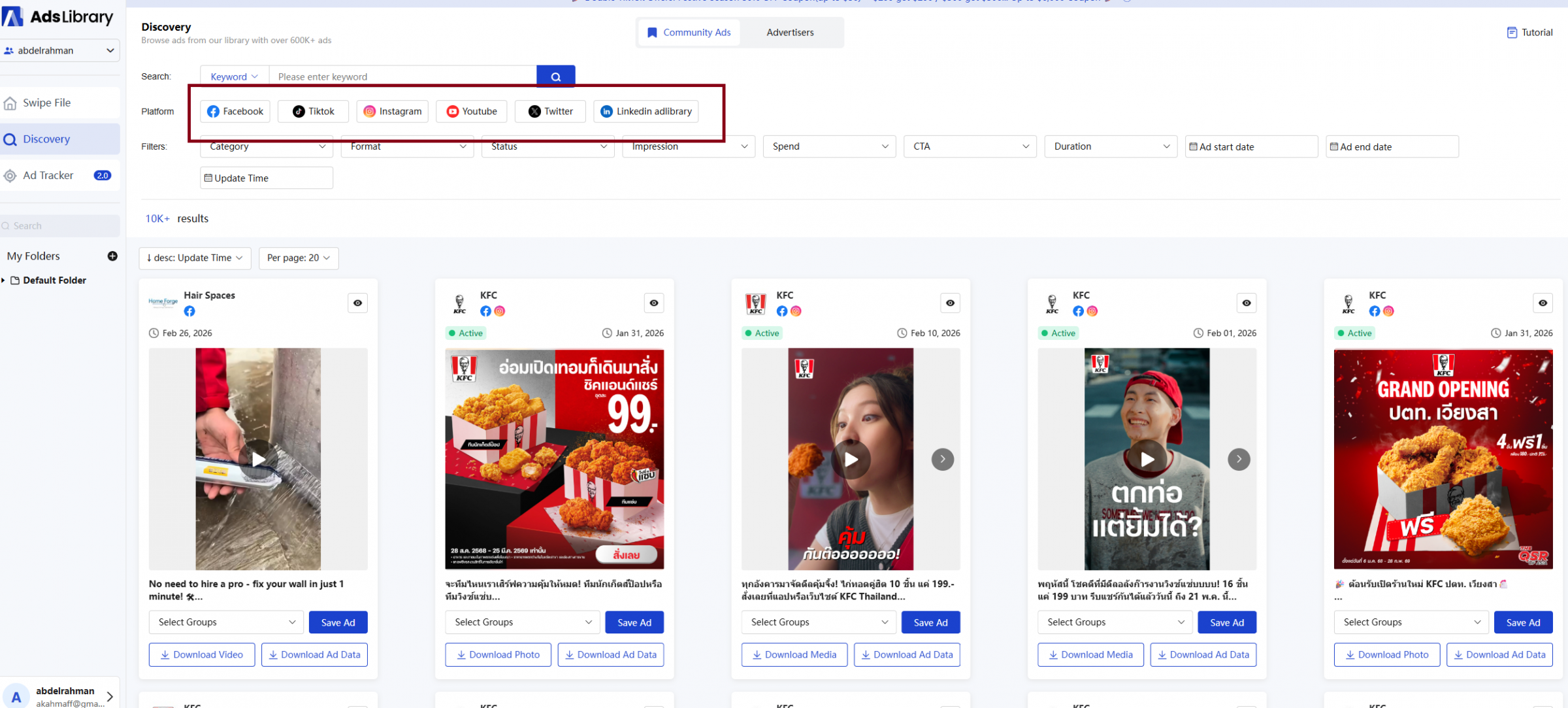This screenshot has height=708, width=1568.
Task: Open Select Groups on KFC Grand Opening ad
Action: click(1411, 622)
